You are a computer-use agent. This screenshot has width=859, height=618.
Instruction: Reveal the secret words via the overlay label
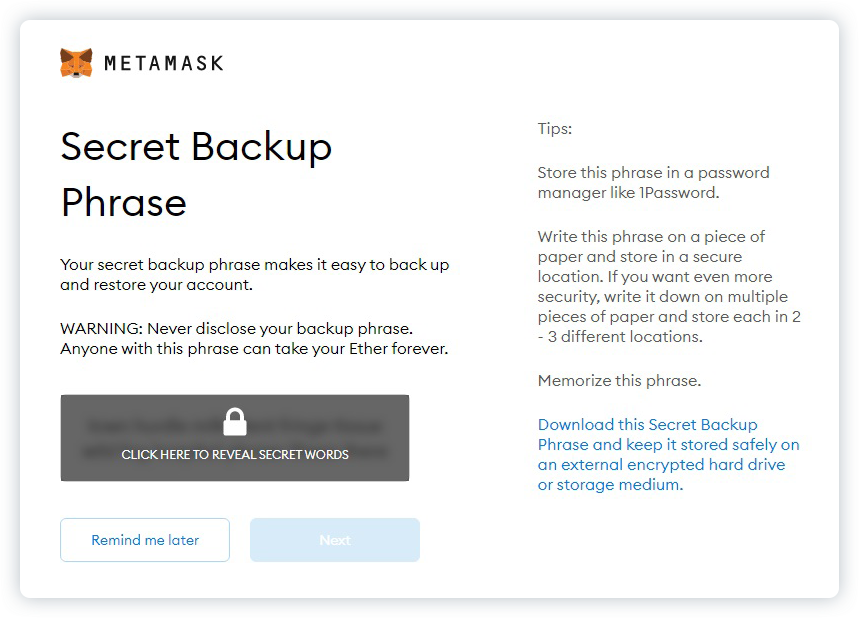[x=235, y=454]
